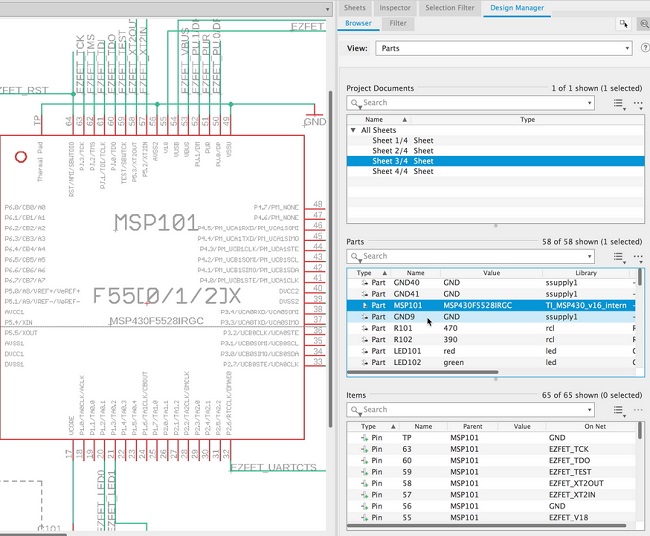Open the Parts section ellipsis menu
Viewport: 650px width, 536px height.
[638, 257]
